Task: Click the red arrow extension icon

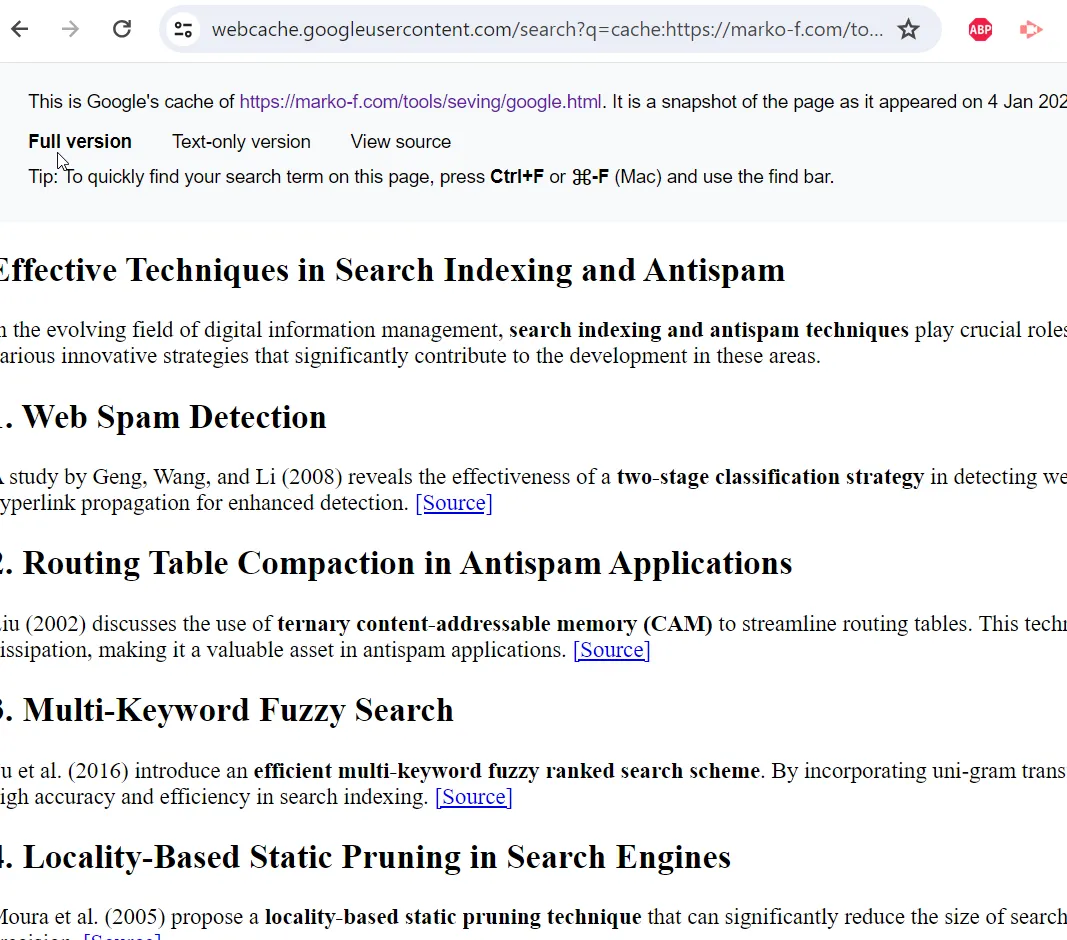Action: [x=1031, y=29]
